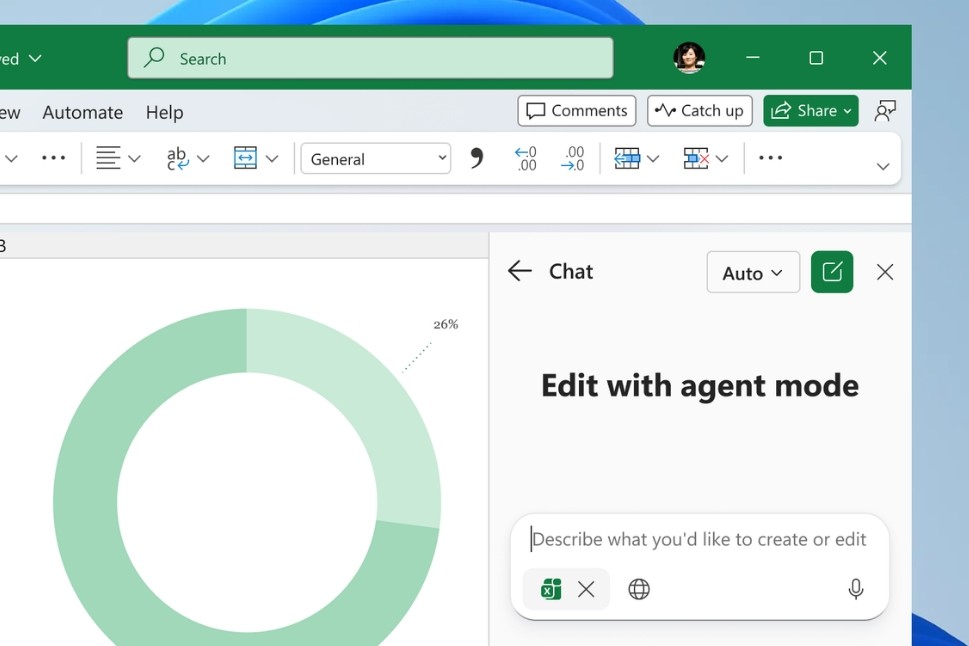Open the user profile picture

689,58
